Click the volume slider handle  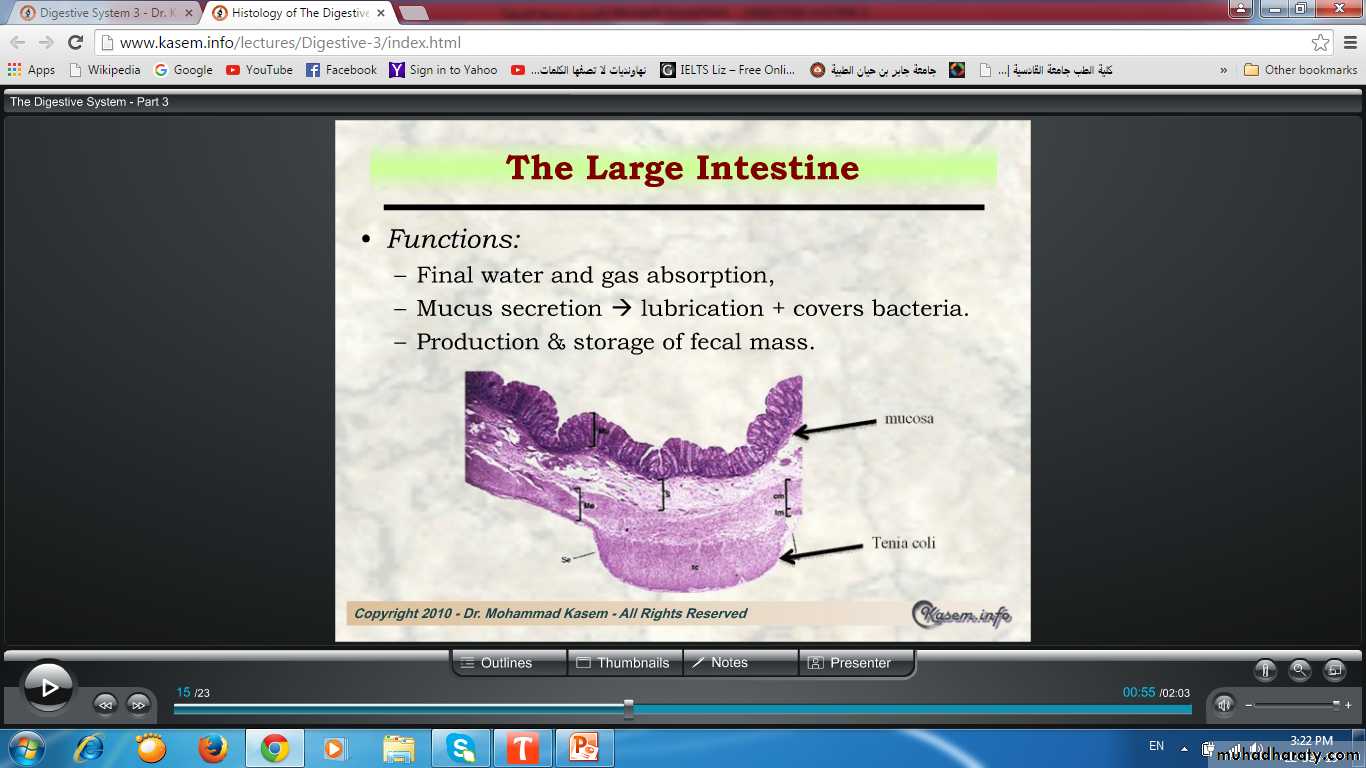[1336, 704]
